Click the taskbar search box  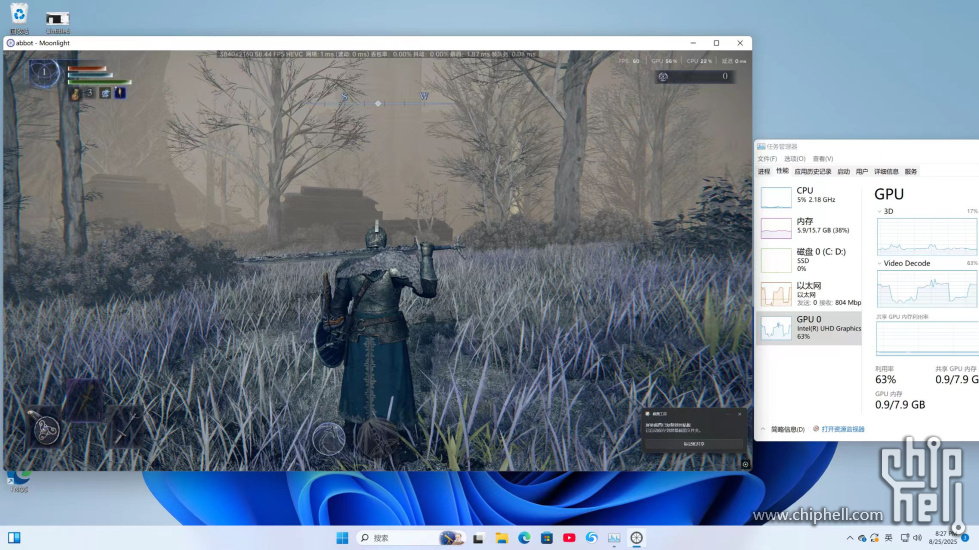point(410,538)
